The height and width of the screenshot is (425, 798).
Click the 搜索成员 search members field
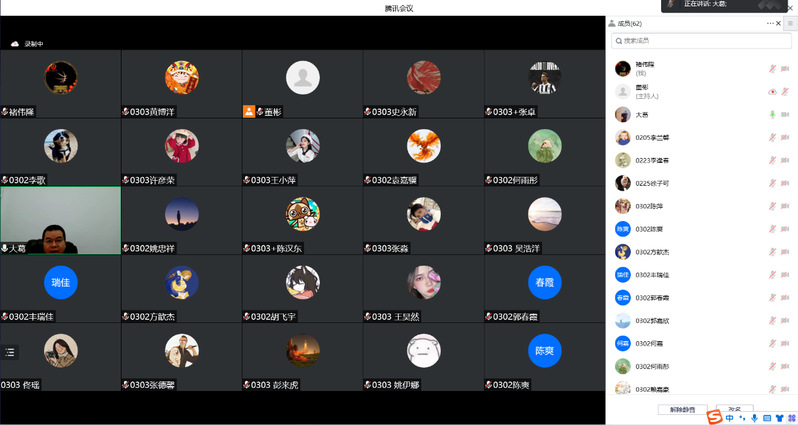[x=701, y=41]
